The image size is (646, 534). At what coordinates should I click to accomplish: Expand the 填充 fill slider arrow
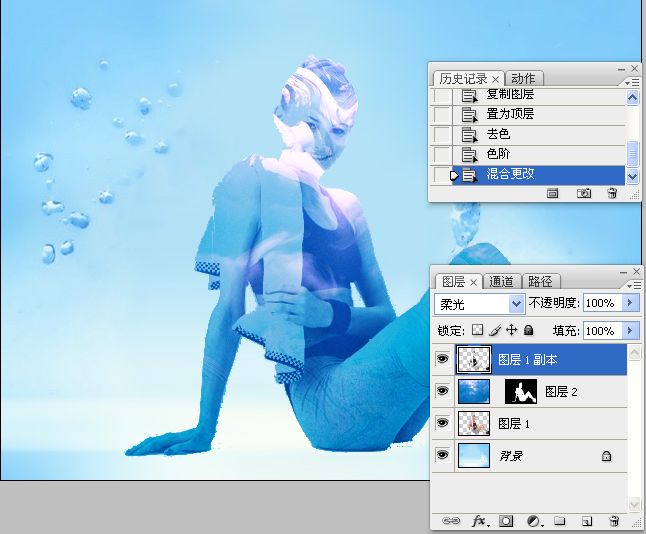point(631,330)
